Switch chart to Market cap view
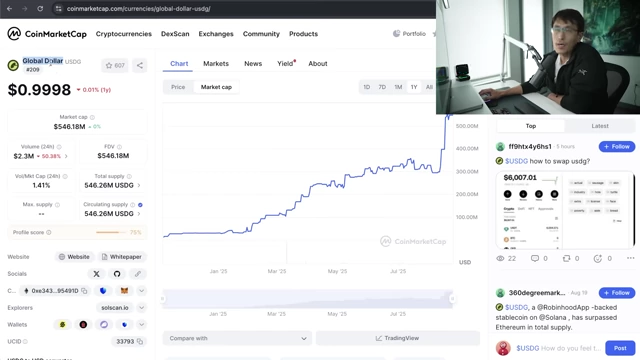640x360 pixels. (x=216, y=87)
